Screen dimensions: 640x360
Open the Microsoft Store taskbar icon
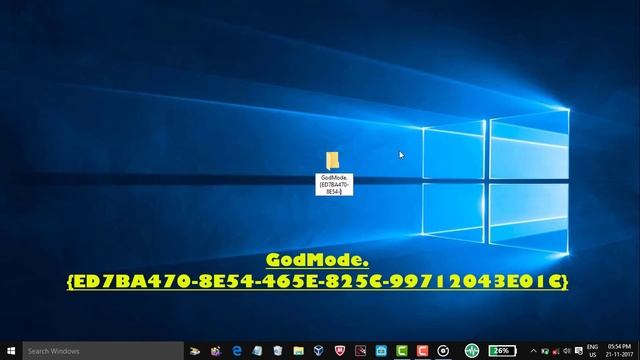click(381, 351)
